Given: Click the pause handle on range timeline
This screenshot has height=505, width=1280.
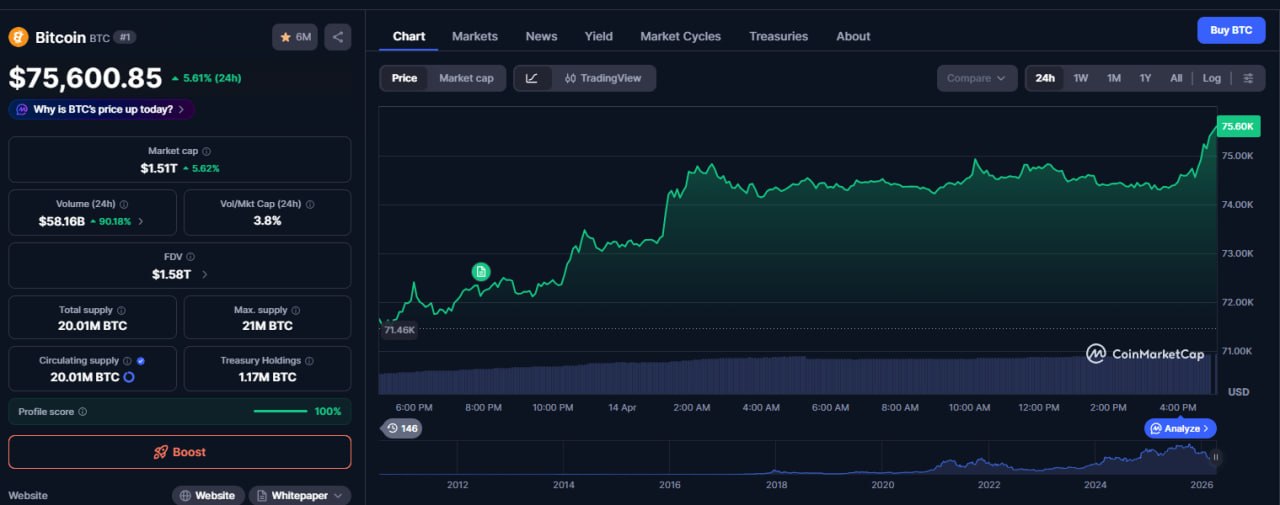Looking at the screenshot, I should [1216, 457].
